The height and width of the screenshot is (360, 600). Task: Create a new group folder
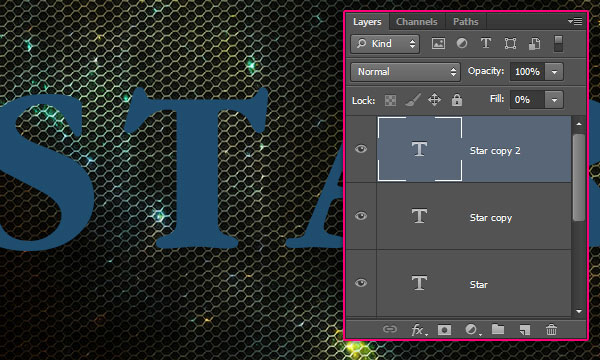(x=498, y=329)
